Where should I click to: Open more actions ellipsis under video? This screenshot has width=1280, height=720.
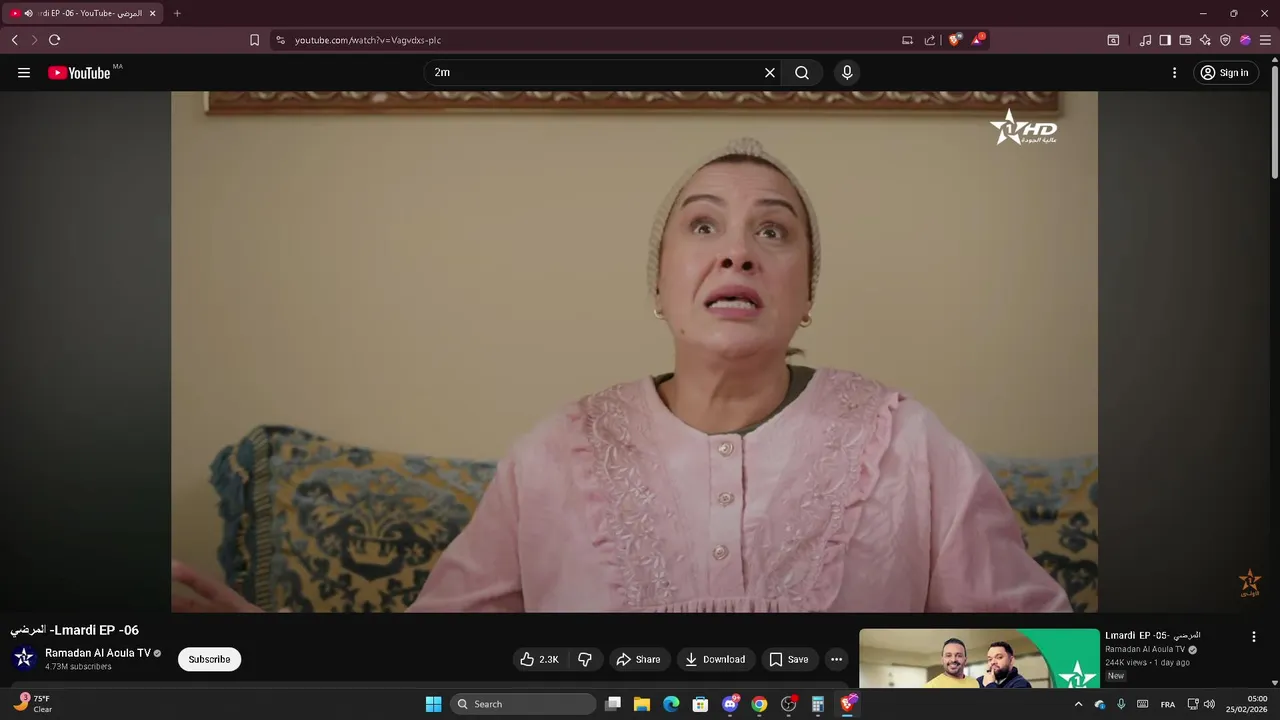coord(836,659)
